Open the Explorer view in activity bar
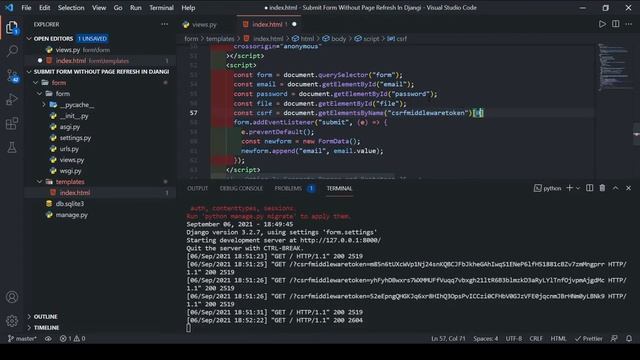This screenshot has width=640, height=360. point(12,28)
